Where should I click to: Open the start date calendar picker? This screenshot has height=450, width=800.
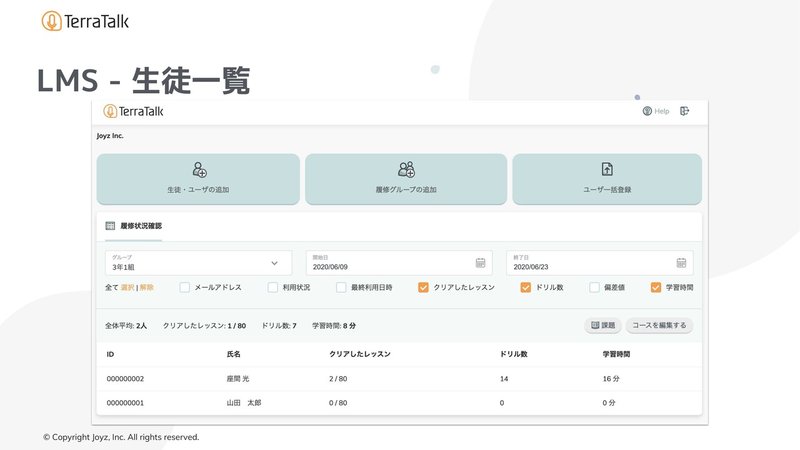point(480,263)
